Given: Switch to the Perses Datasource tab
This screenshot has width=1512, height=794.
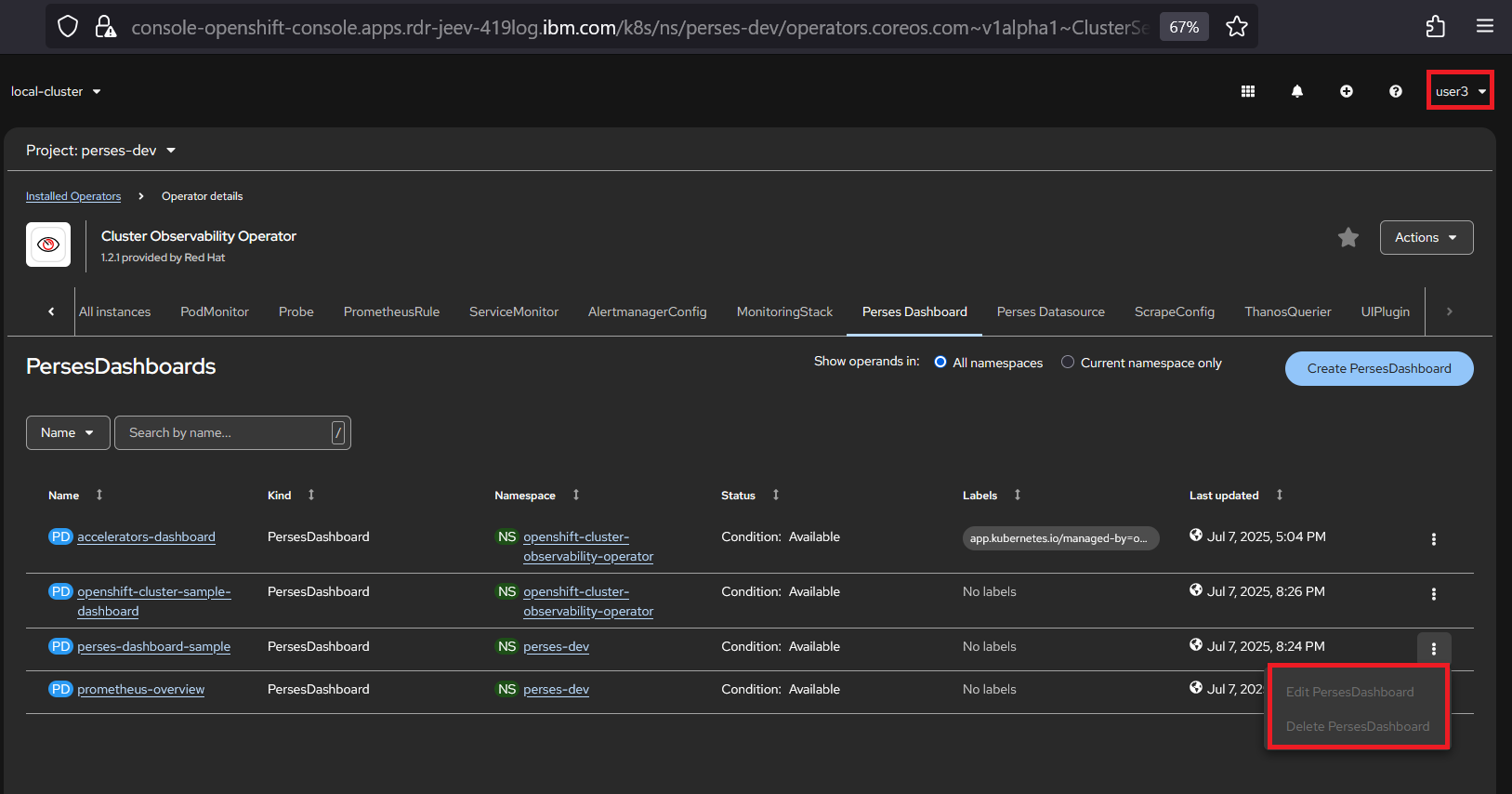Looking at the screenshot, I should 1050,312.
